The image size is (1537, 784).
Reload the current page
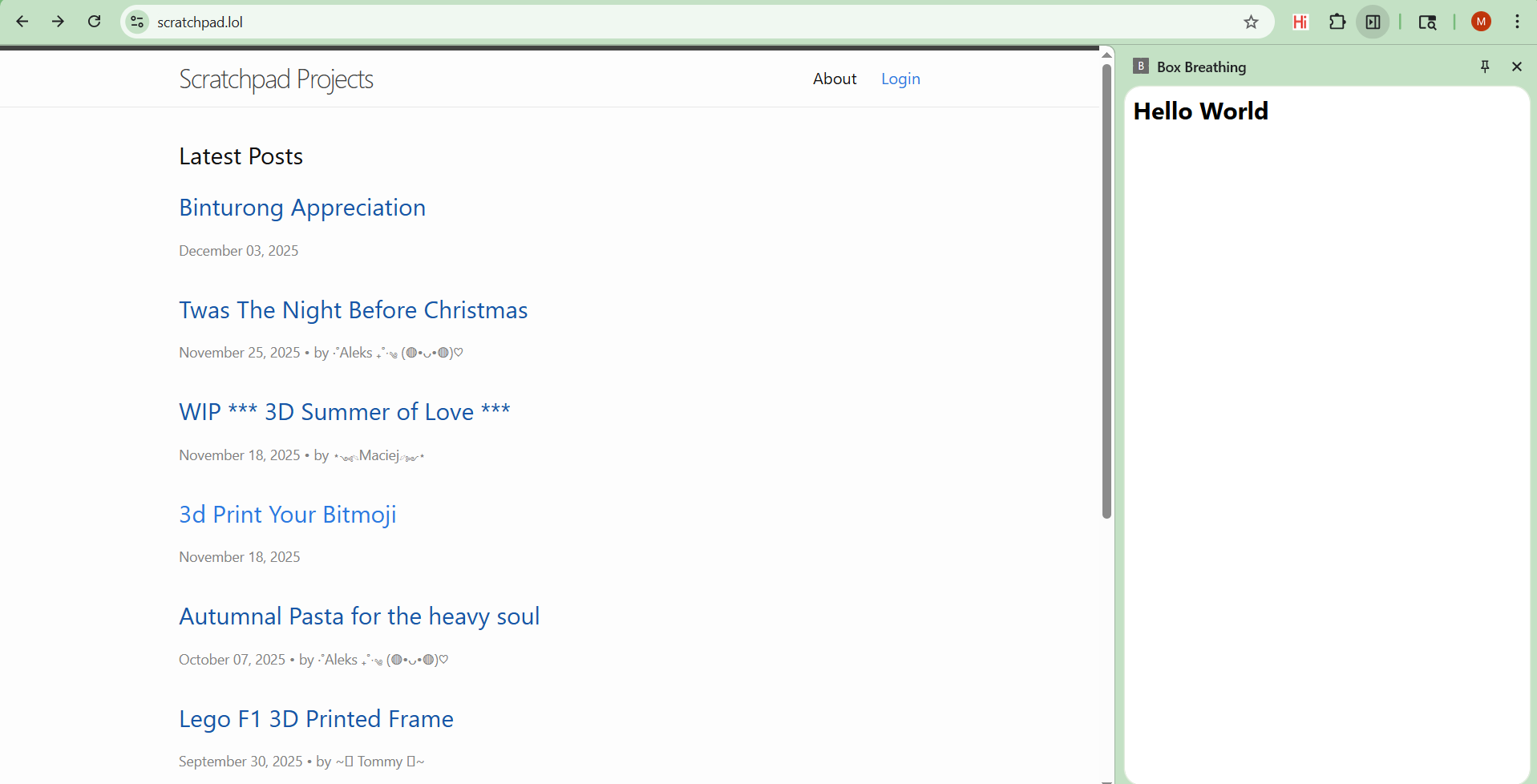[94, 22]
